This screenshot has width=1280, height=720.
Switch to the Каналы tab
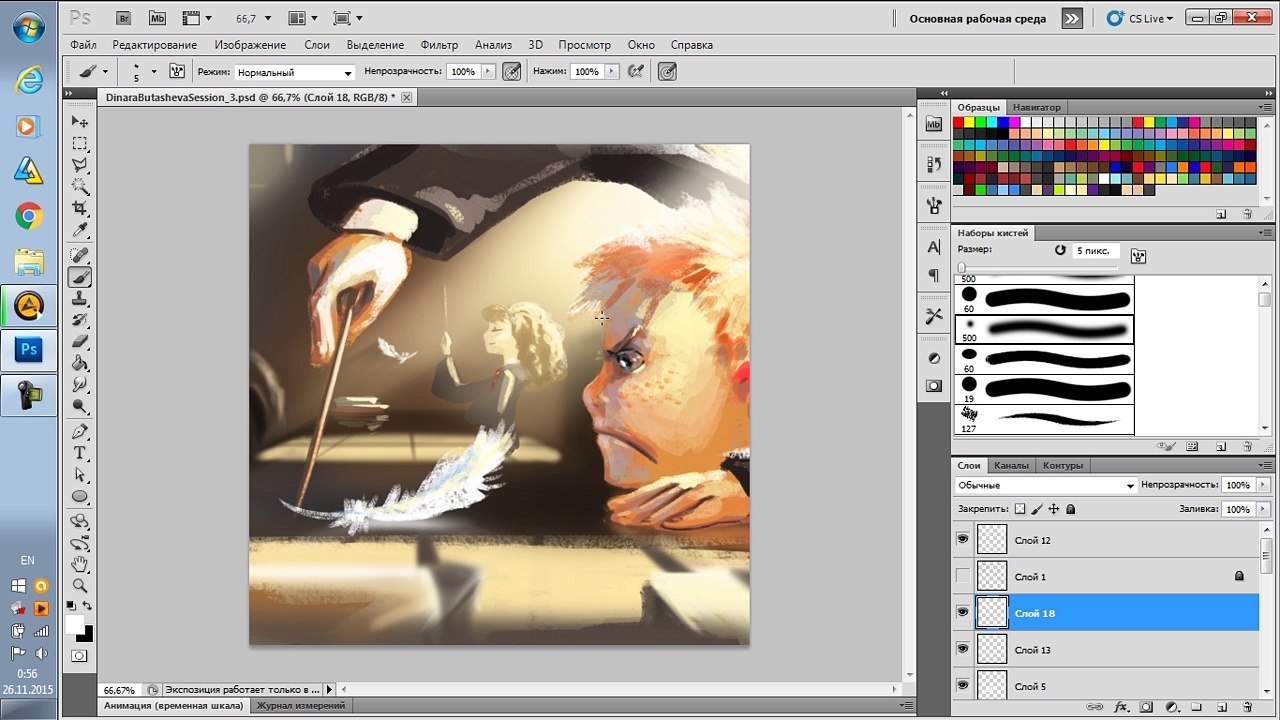coord(1011,465)
